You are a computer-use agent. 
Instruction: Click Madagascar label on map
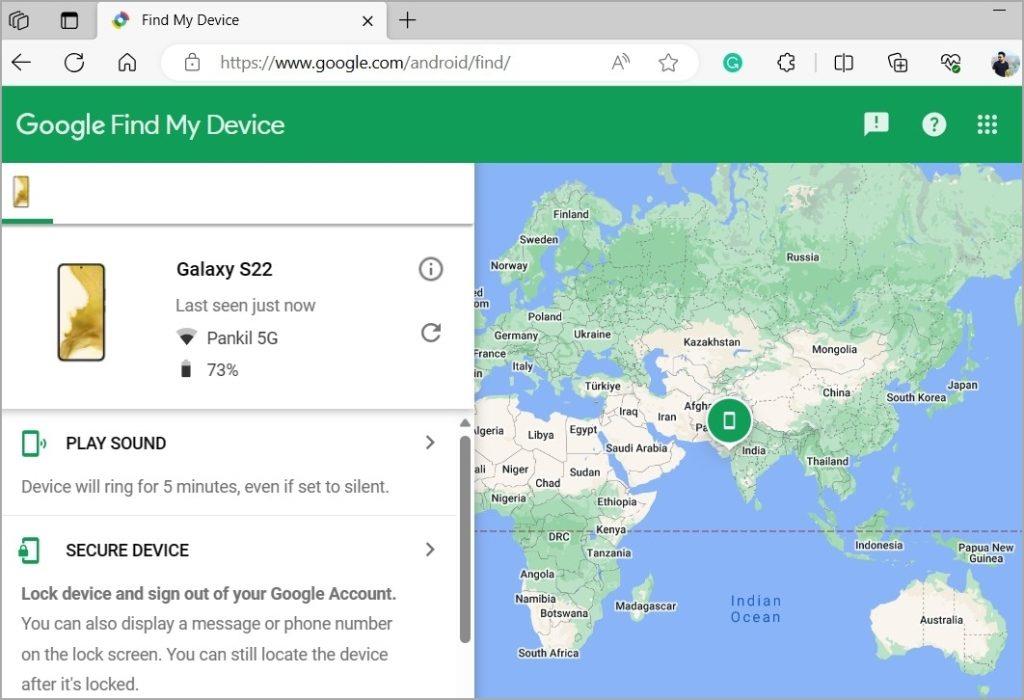pyautogui.click(x=645, y=606)
